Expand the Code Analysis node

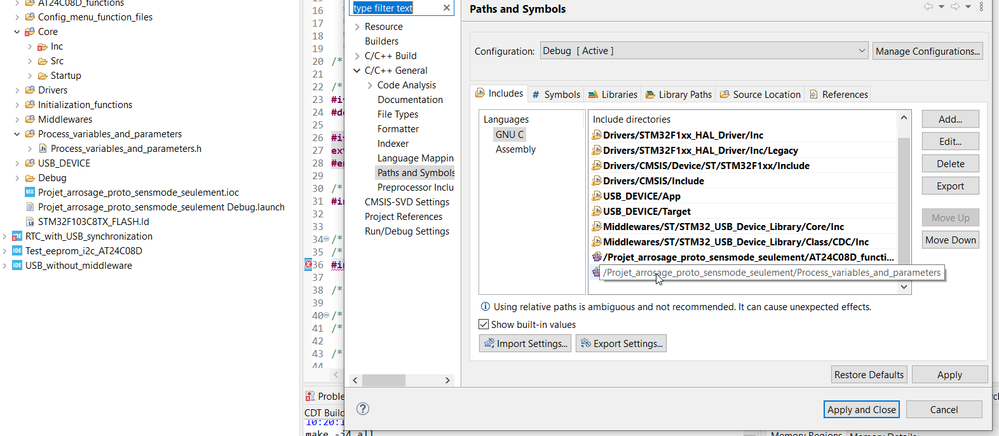[x=370, y=85]
